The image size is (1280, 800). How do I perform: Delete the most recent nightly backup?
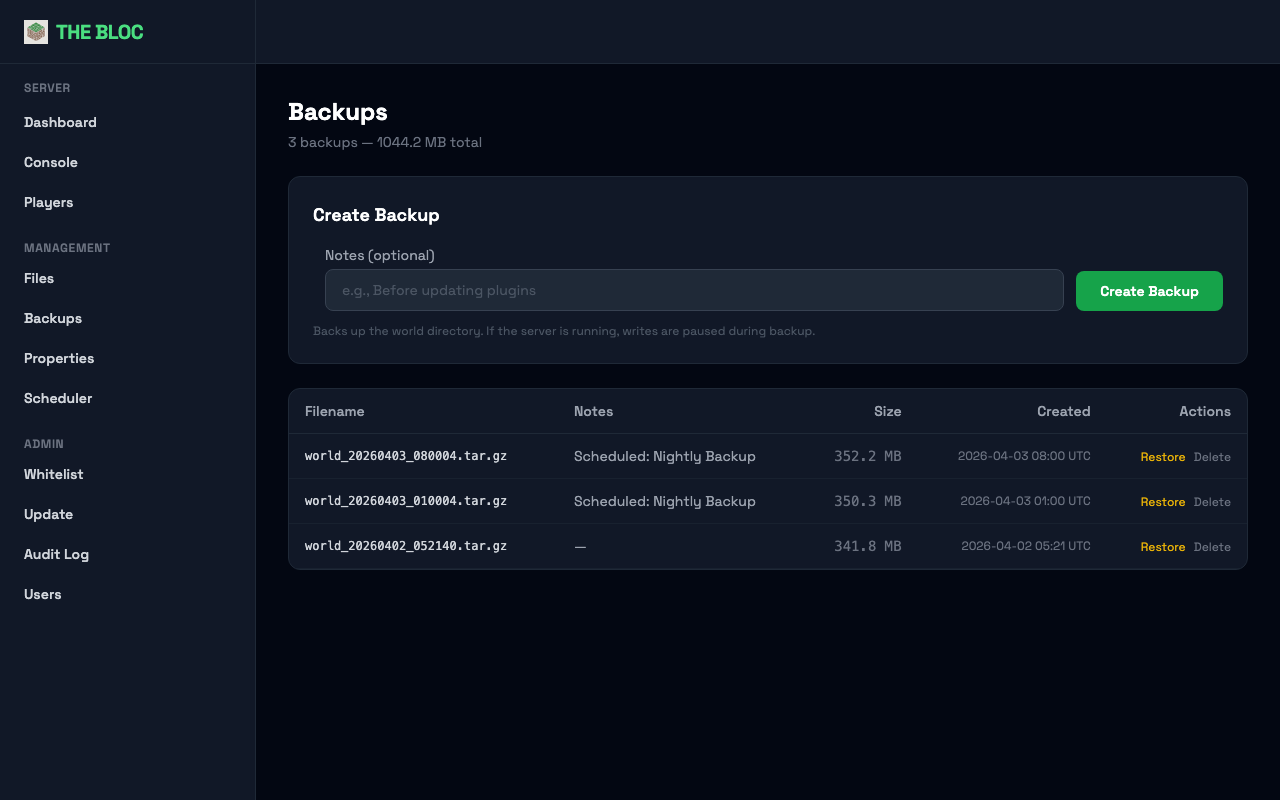point(1212,456)
